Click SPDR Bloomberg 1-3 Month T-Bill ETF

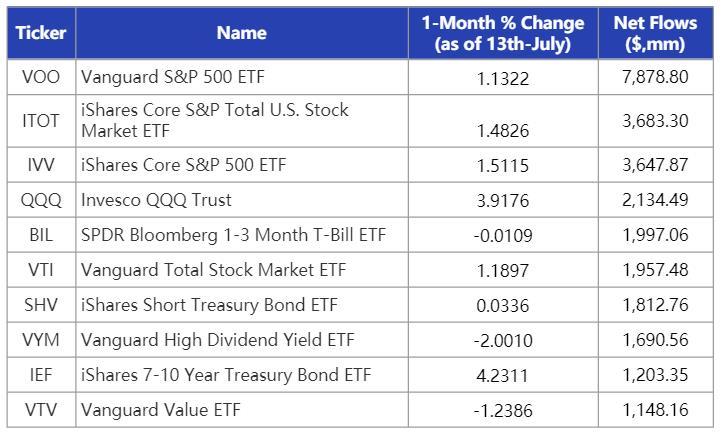click(233, 235)
